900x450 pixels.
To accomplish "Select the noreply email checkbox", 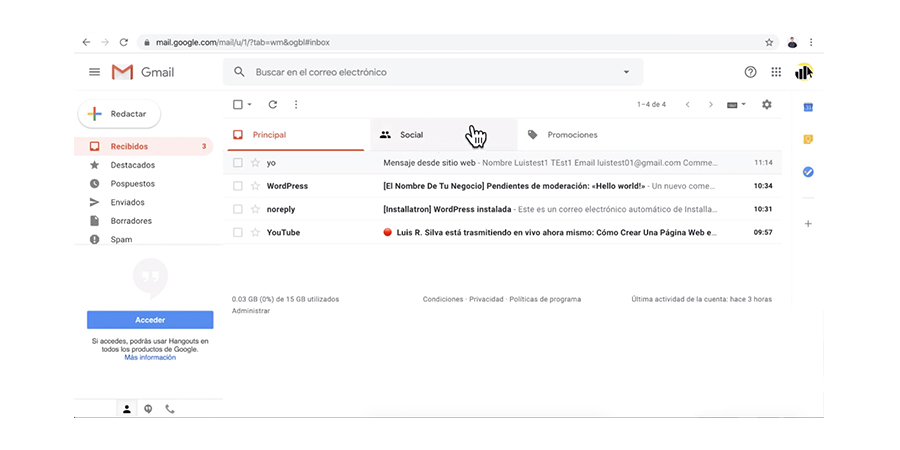I will click(x=238, y=210).
